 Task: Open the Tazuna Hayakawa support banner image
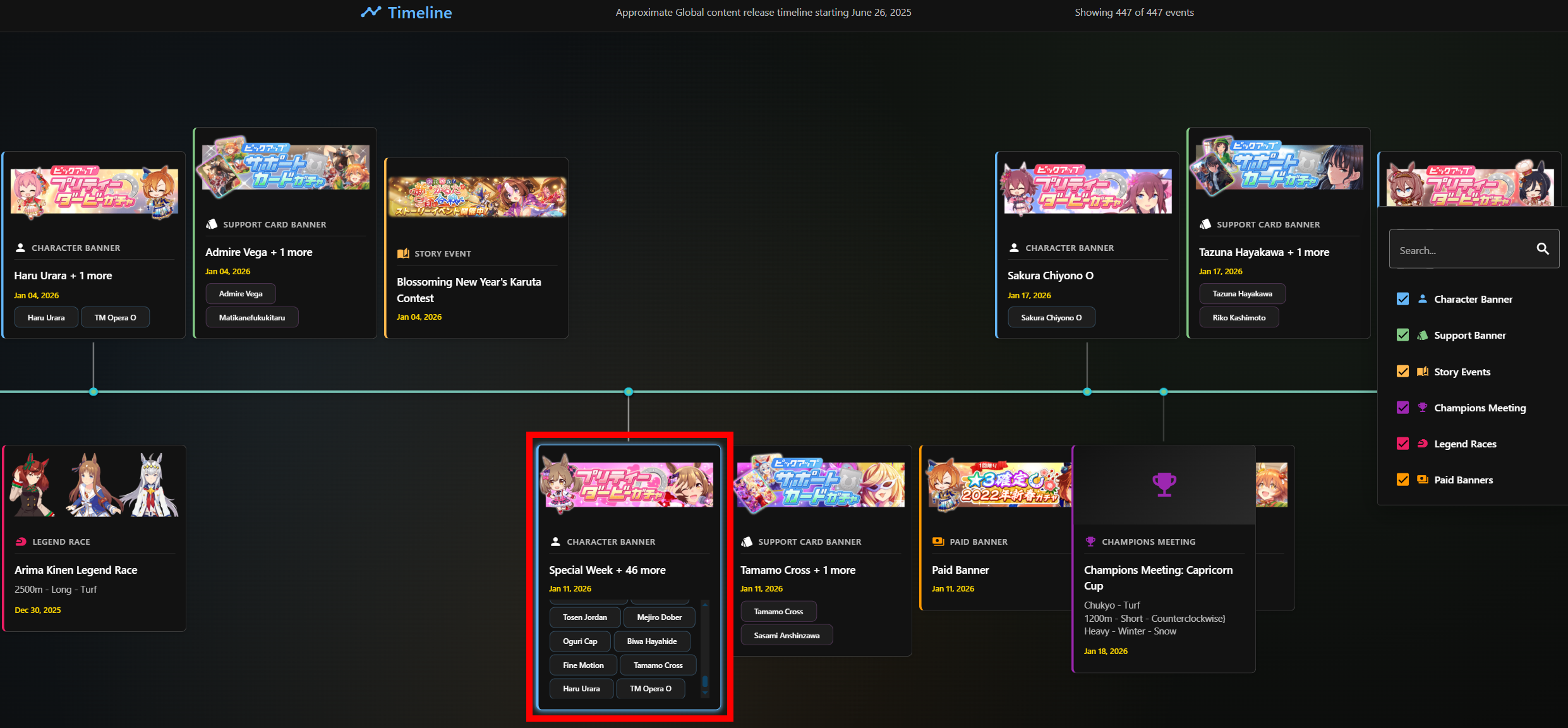(1277, 166)
